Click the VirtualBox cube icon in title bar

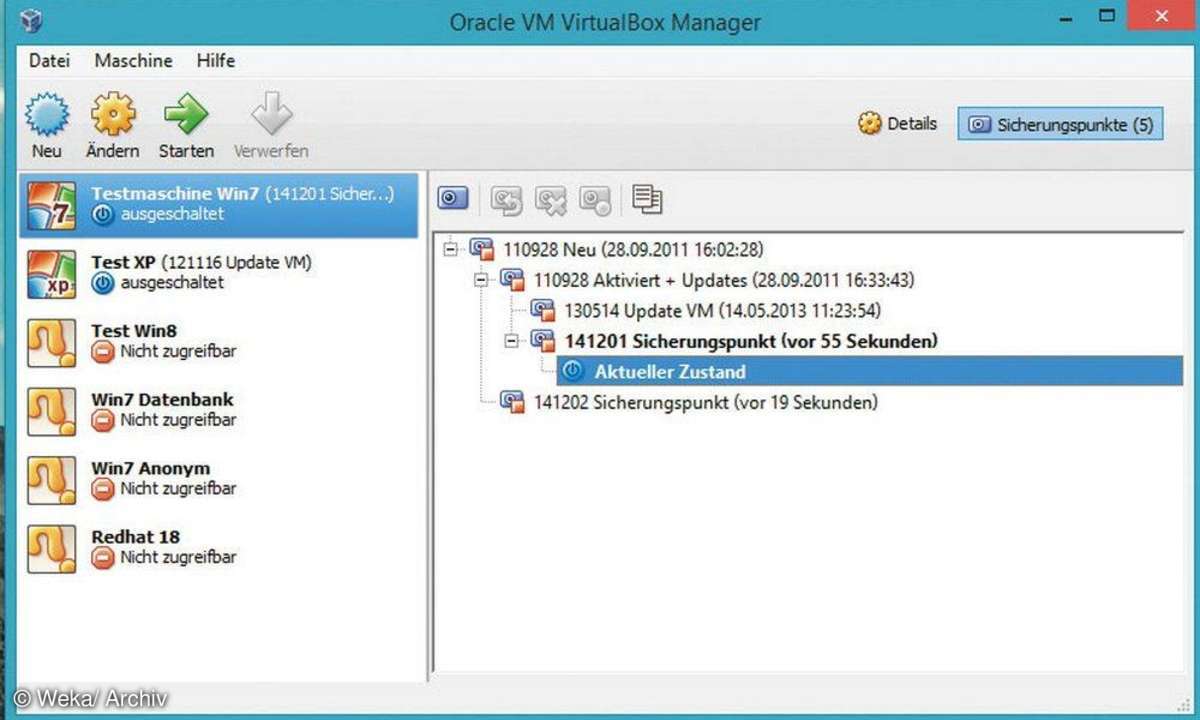(31, 20)
